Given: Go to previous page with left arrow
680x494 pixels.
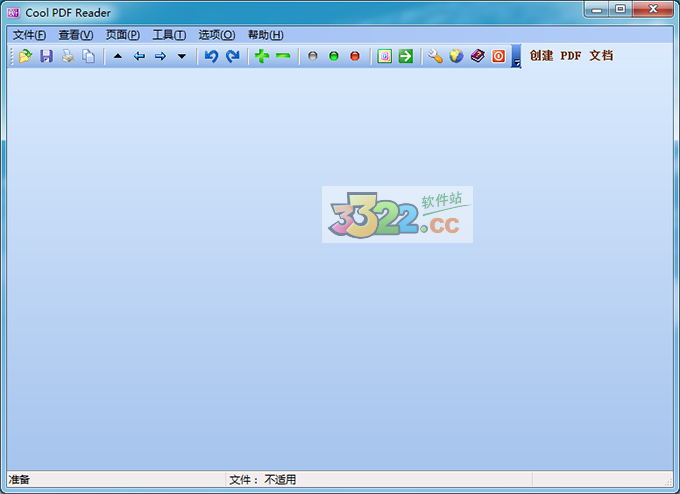Looking at the screenshot, I should point(139,56).
